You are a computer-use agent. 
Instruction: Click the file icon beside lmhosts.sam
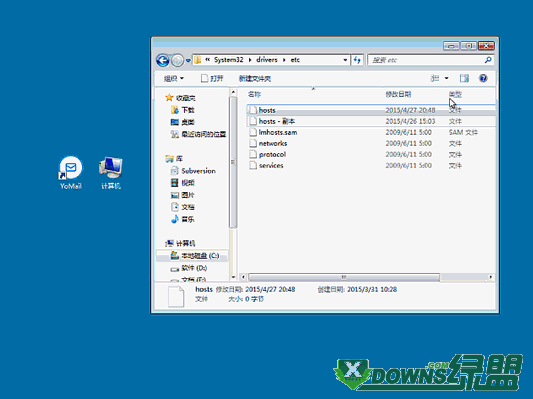pos(253,132)
